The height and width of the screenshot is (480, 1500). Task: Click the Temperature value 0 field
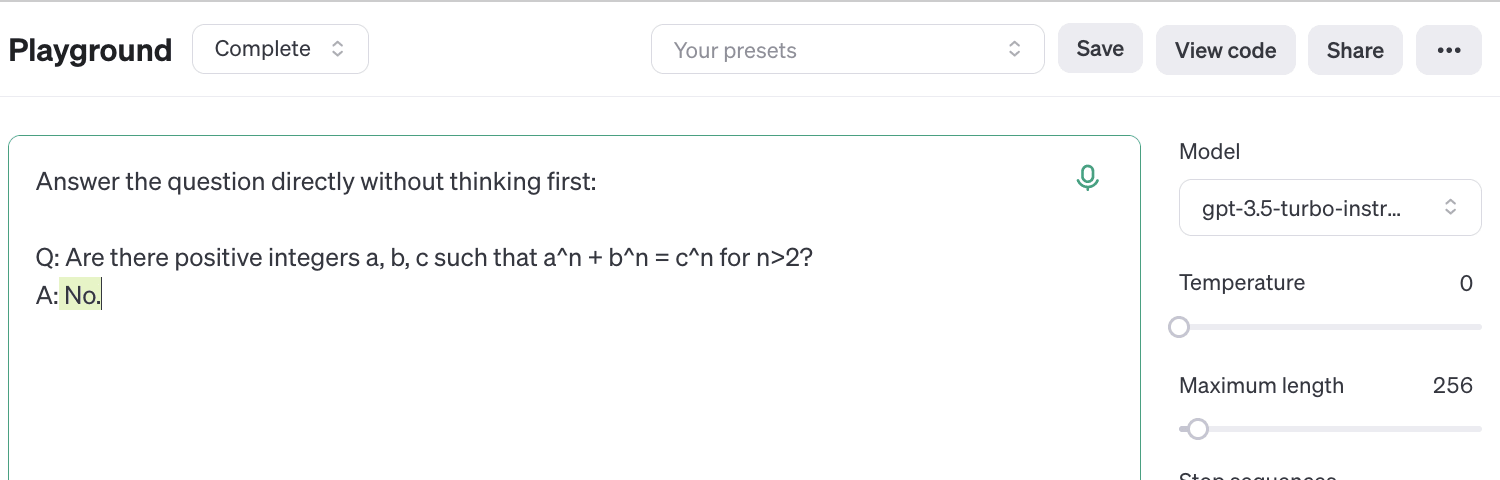pyautogui.click(x=1465, y=283)
